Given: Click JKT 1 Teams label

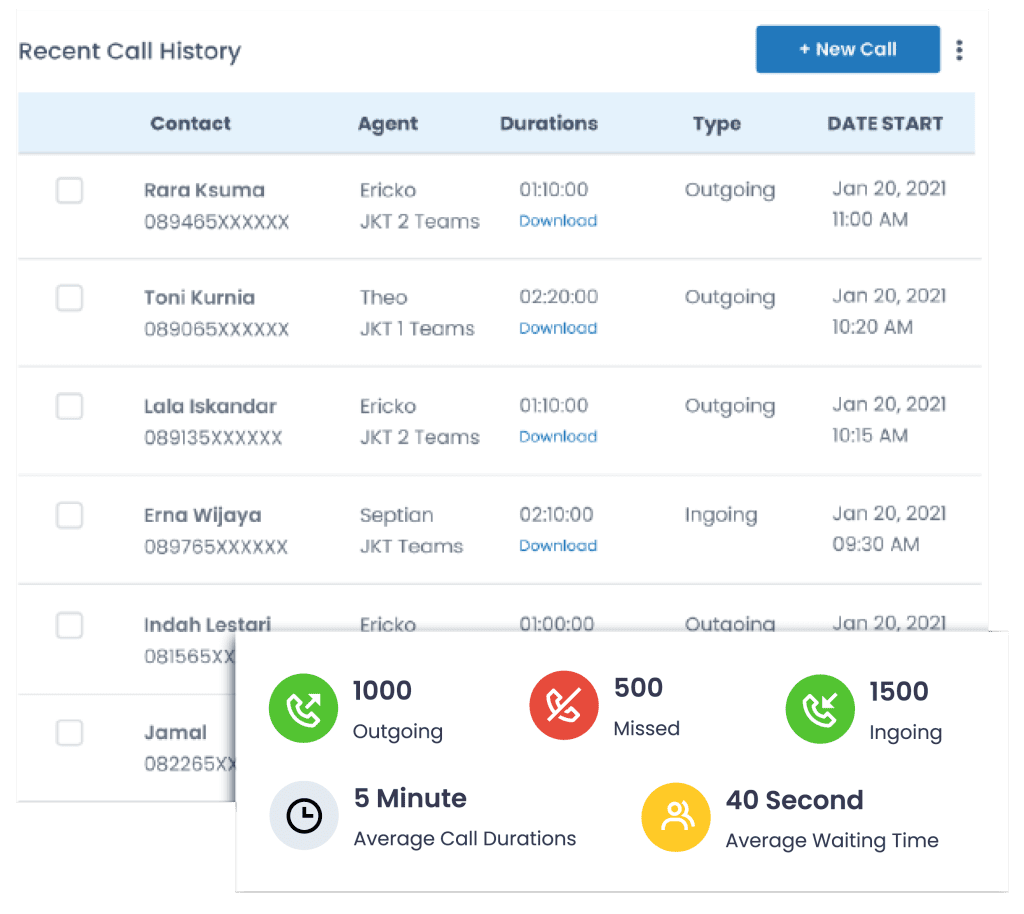Looking at the screenshot, I should (x=417, y=328).
